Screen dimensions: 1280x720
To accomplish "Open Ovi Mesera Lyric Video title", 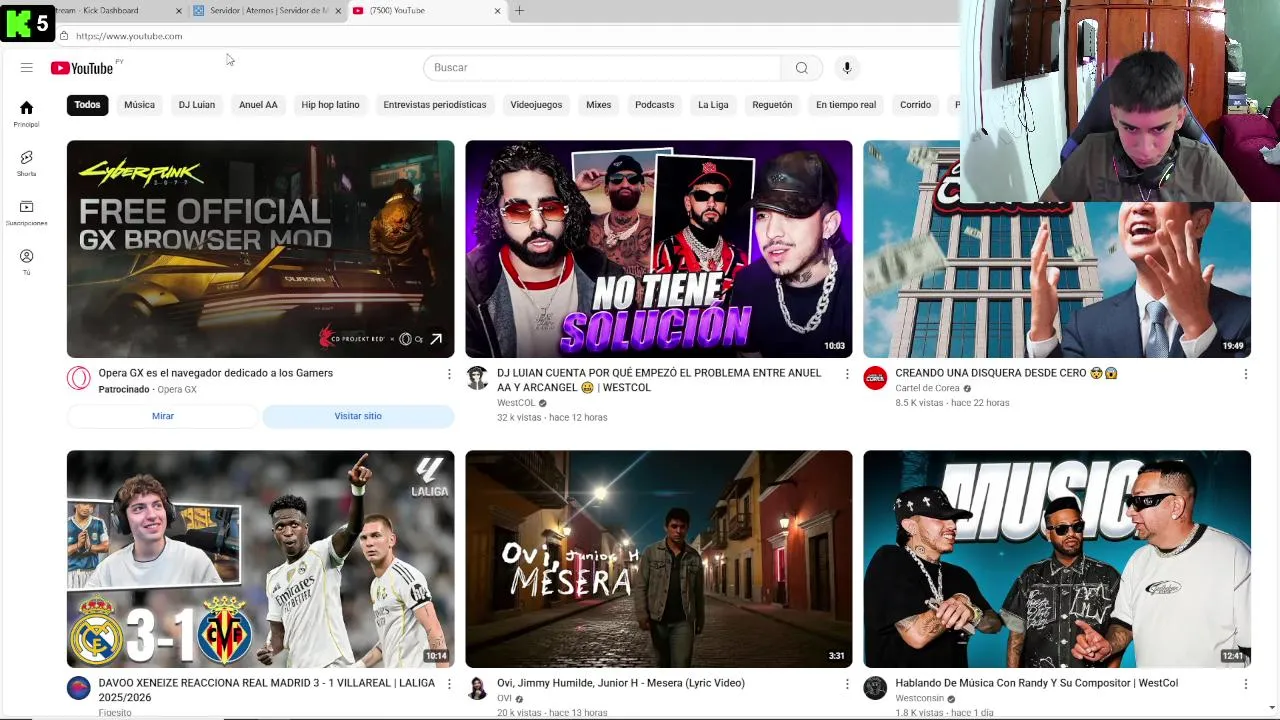I will click(621, 683).
